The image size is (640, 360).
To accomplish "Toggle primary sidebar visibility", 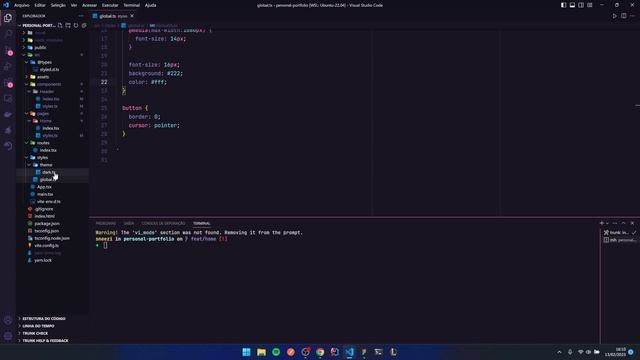I will [x=563, y=5].
